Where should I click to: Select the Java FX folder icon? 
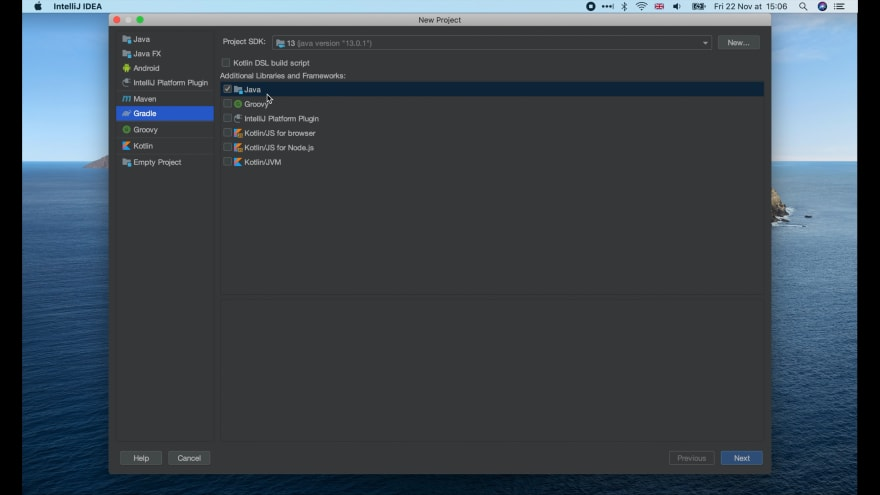(x=127, y=54)
